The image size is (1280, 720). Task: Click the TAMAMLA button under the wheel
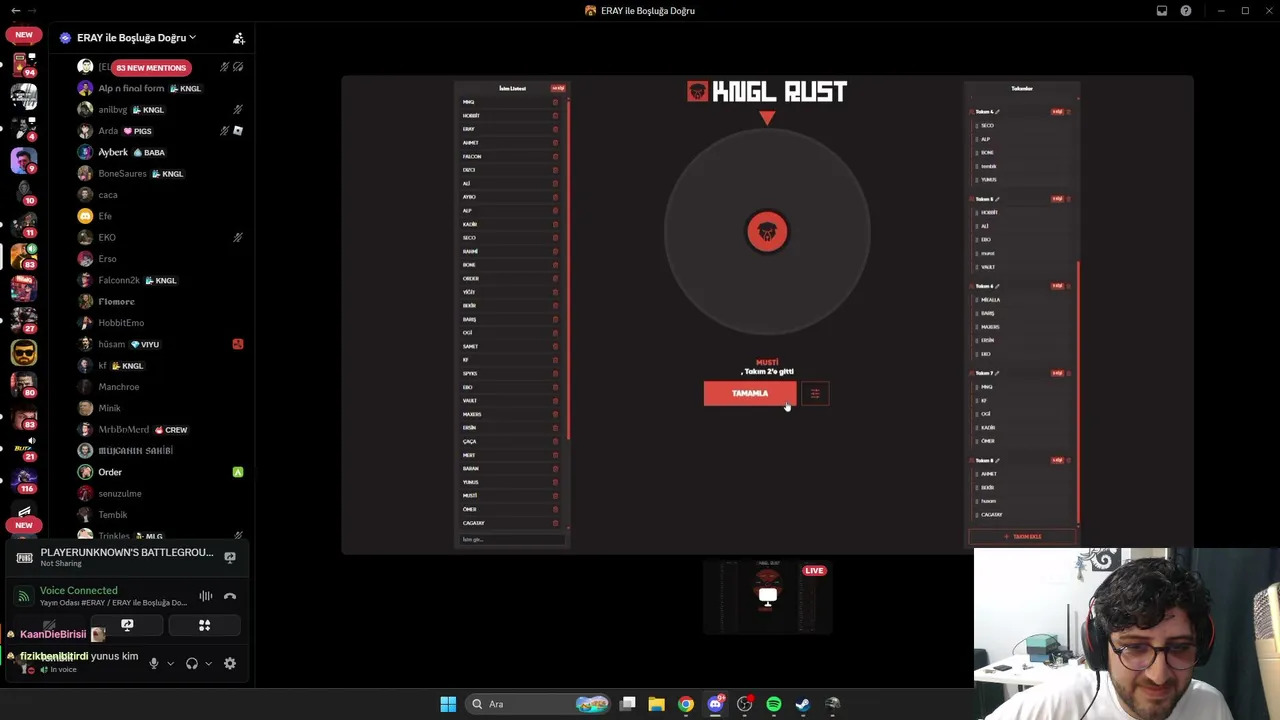coord(750,393)
